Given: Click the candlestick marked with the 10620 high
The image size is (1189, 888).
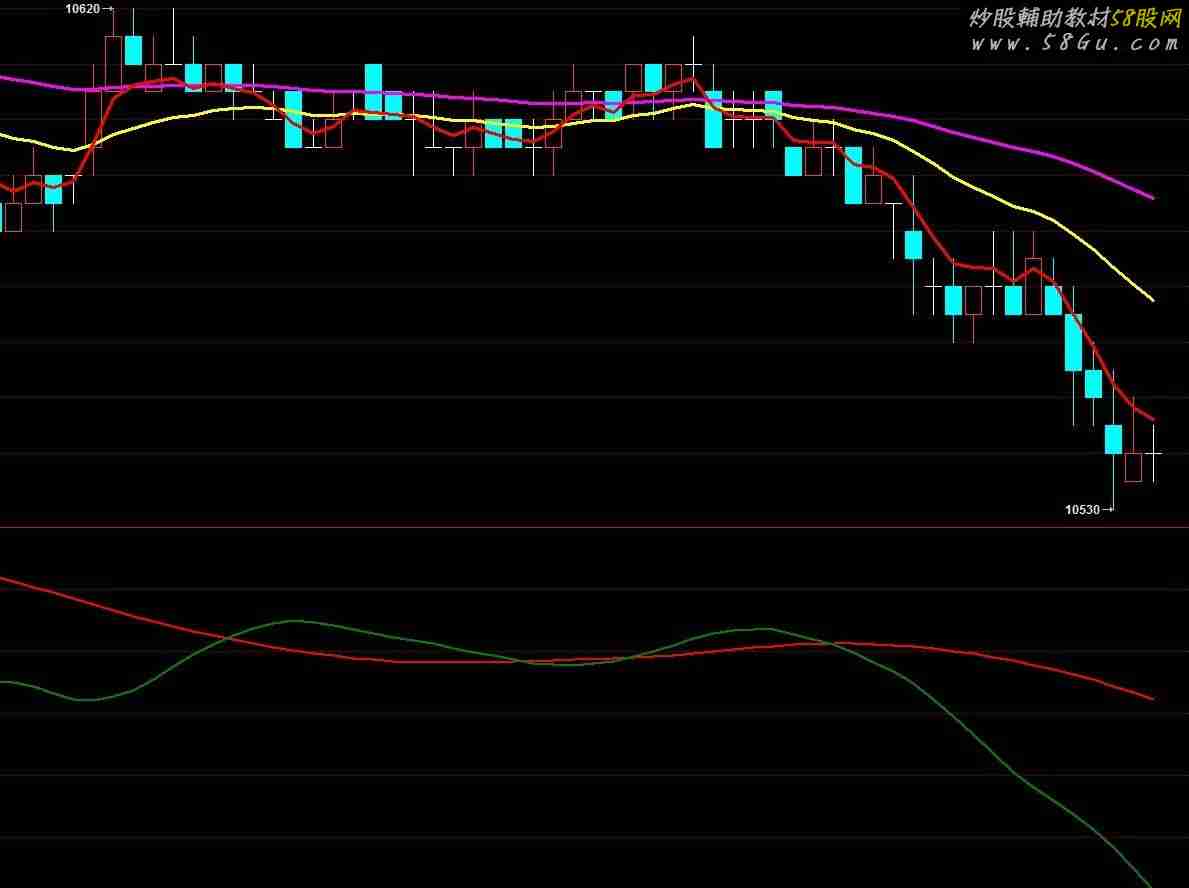Looking at the screenshot, I should [x=113, y=62].
